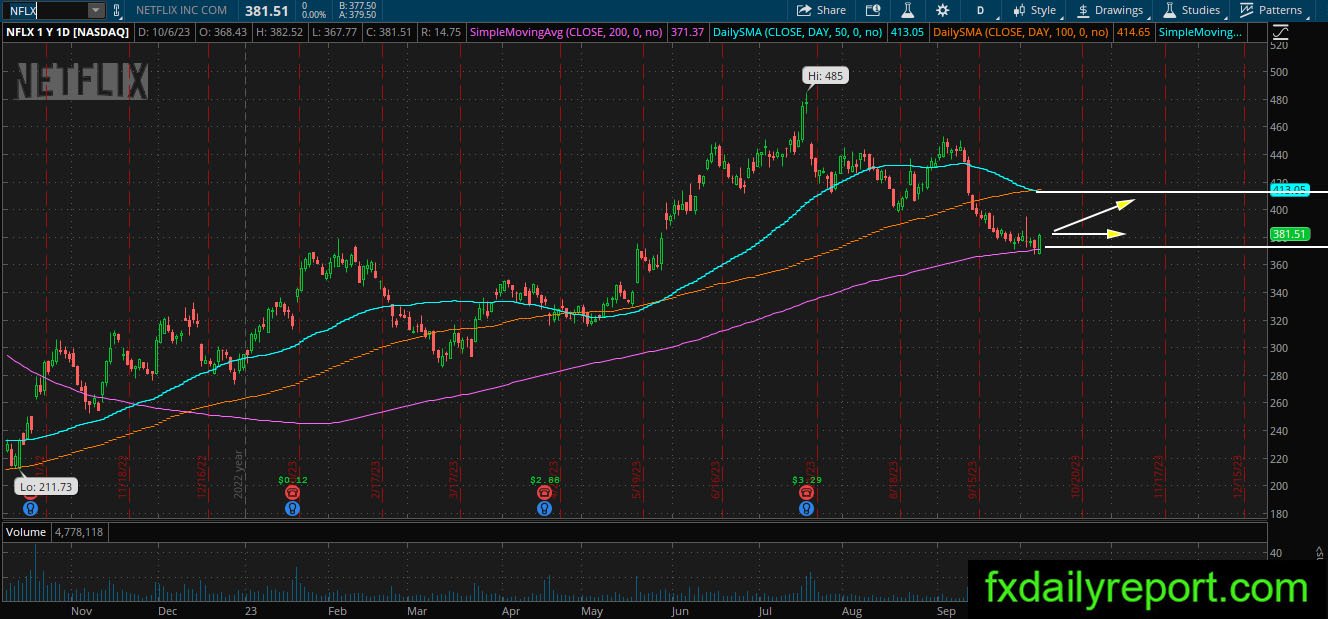Click the Lo: 211.73 price bubble
The image size is (1328, 619).
[45, 487]
